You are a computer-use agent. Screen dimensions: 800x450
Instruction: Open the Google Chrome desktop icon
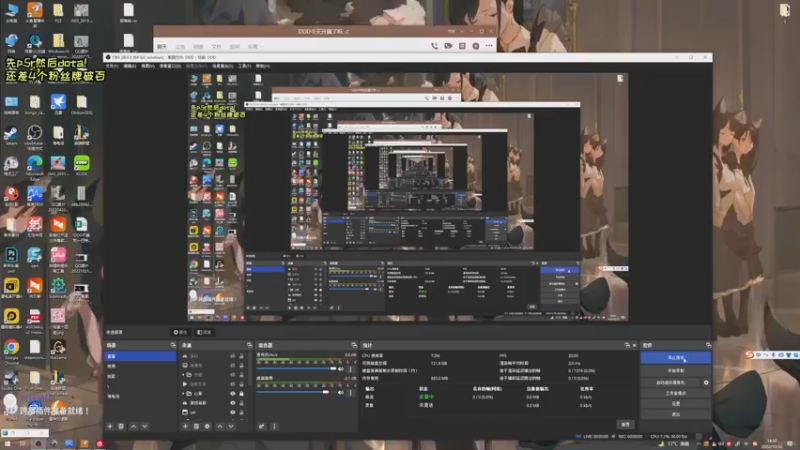pyautogui.click(x=11, y=352)
